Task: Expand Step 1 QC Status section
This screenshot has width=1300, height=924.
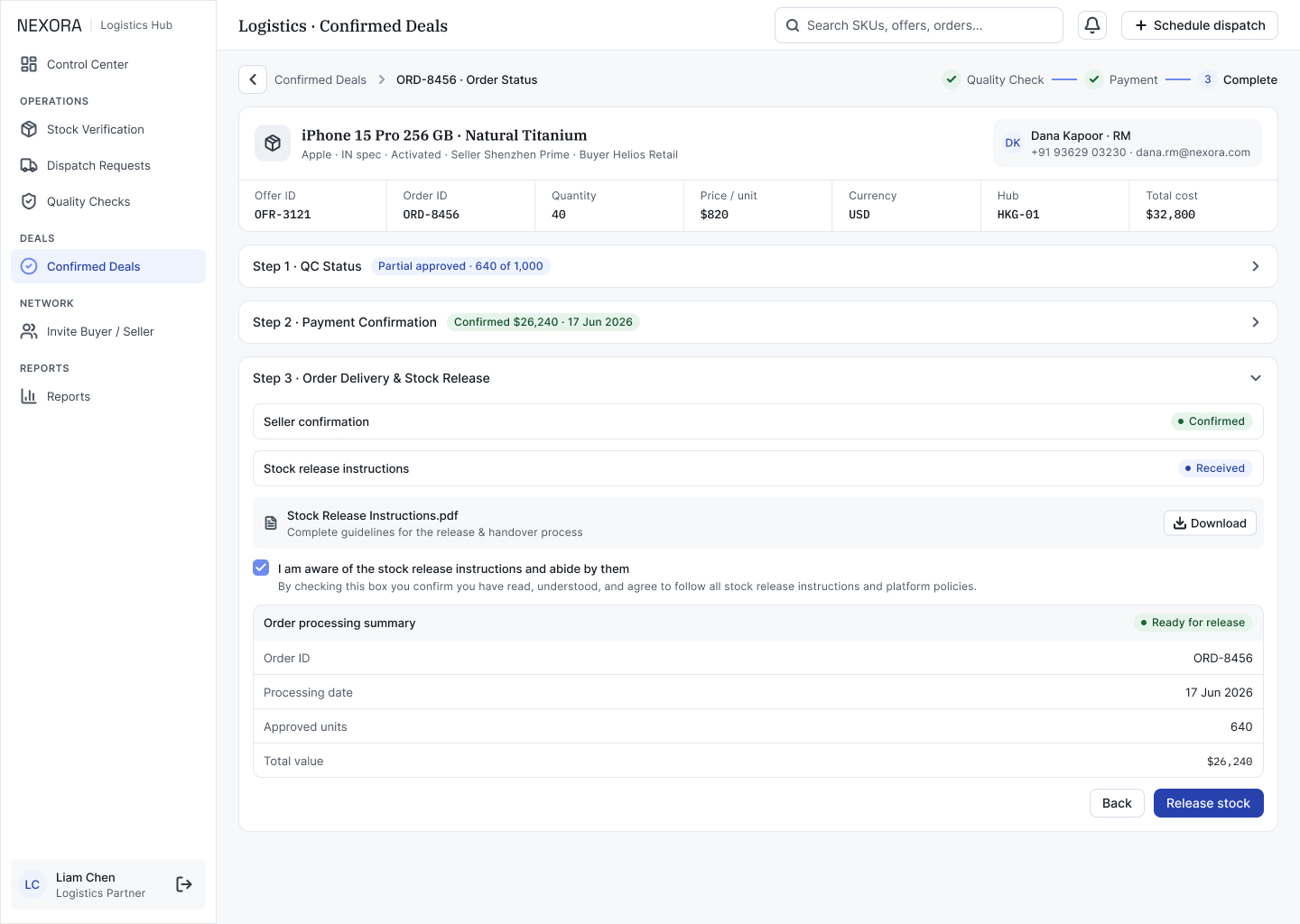Action: (758, 266)
